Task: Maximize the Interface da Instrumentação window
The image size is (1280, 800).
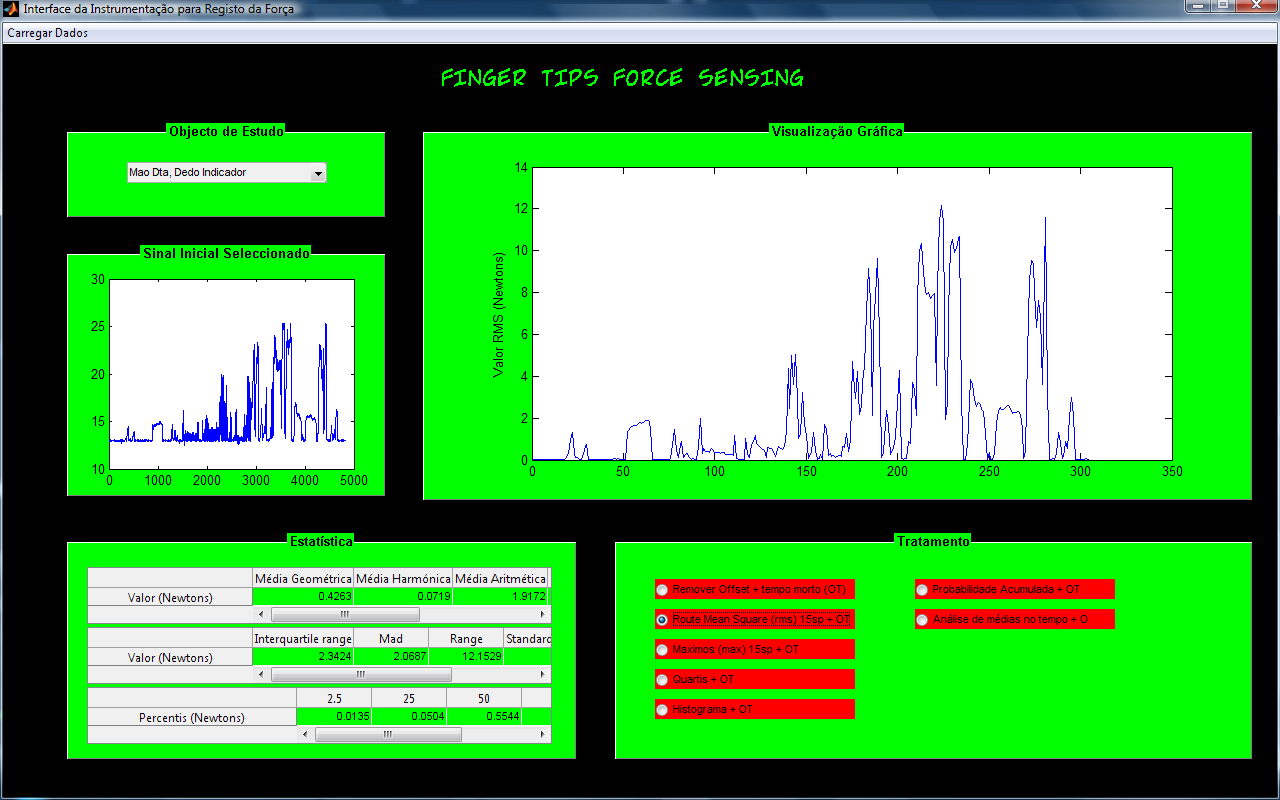Action: [1222, 6]
